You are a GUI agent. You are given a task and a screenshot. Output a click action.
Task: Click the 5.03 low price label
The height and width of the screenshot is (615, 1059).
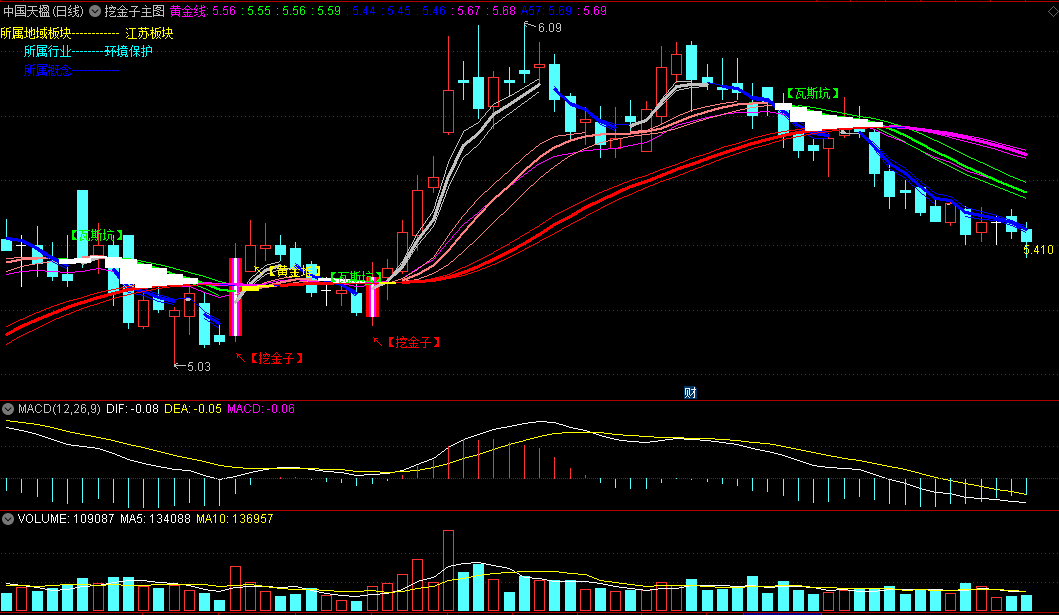(x=199, y=367)
